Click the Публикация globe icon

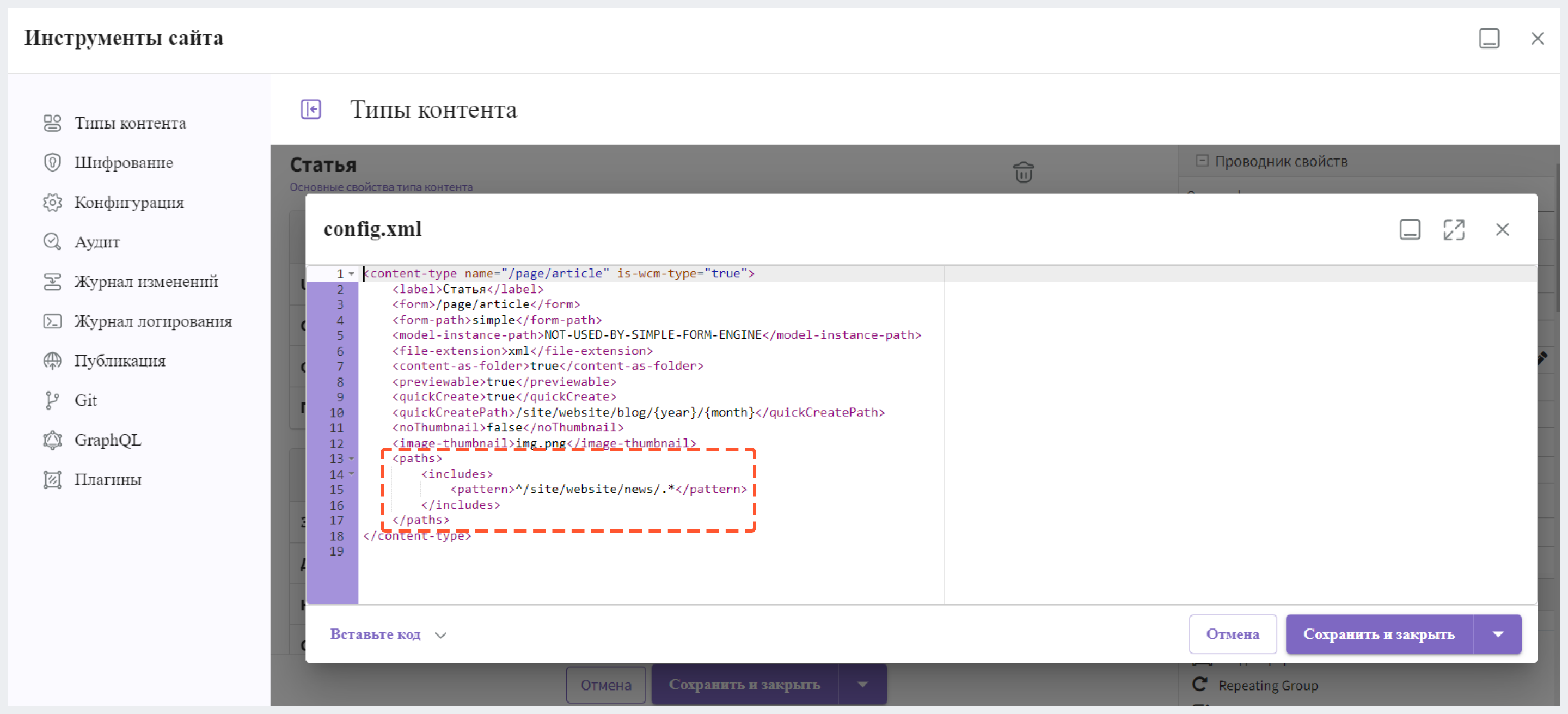pos(52,361)
